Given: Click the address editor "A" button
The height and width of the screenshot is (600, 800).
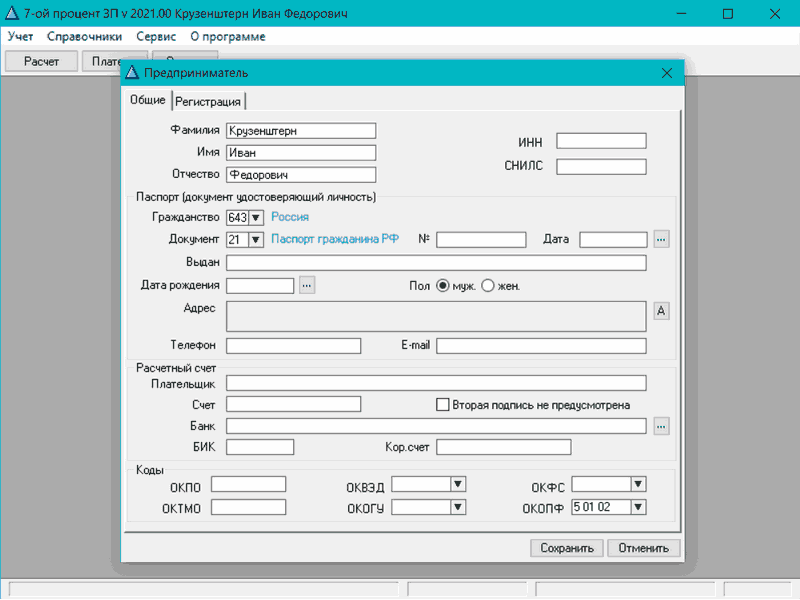Looking at the screenshot, I should [x=661, y=311].
